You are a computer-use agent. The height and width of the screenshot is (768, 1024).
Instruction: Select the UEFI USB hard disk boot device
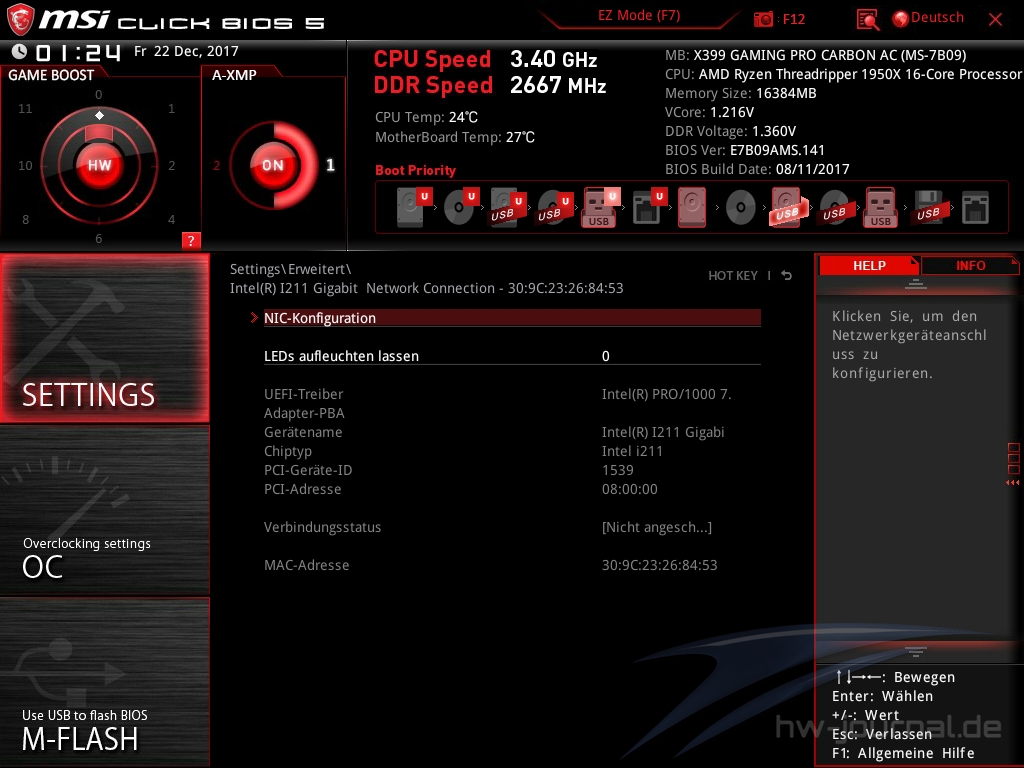pos(508,207)
